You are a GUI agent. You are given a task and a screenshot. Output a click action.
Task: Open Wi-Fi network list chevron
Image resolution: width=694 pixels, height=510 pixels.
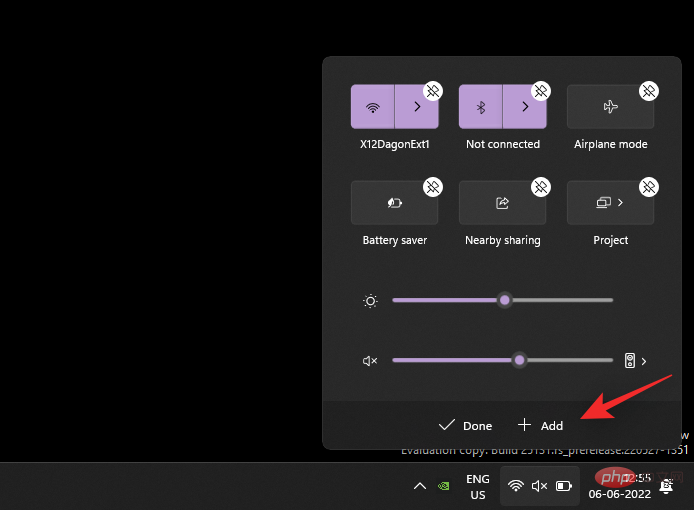(416, 107)
